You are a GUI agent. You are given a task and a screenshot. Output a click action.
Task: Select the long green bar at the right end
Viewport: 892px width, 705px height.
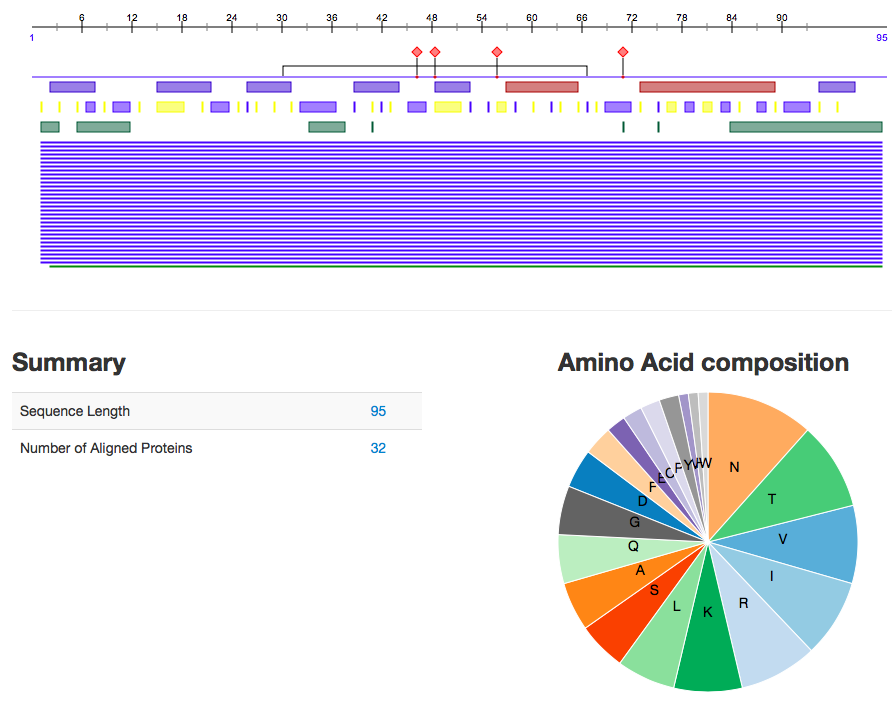click(x=805, y=127)
